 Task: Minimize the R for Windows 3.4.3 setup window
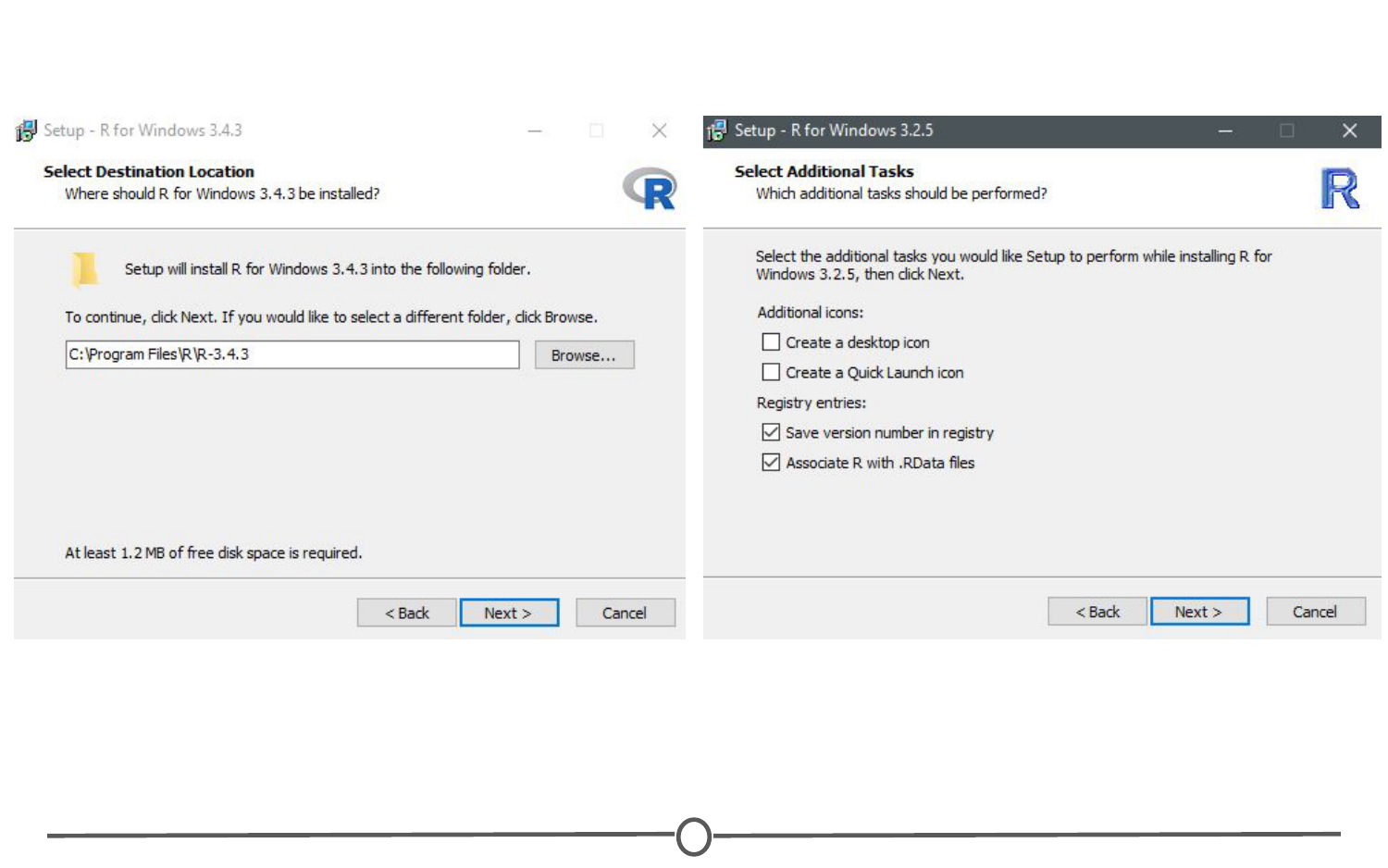[x=535, y=131]
